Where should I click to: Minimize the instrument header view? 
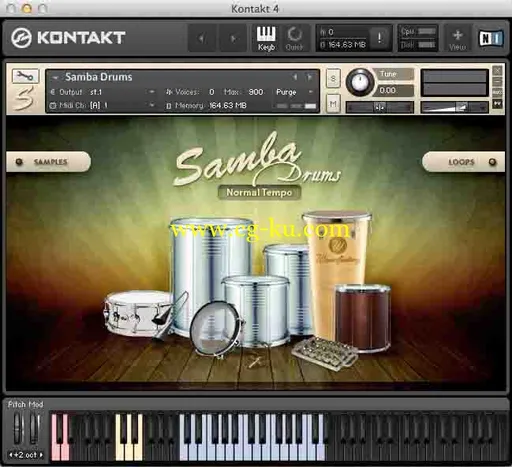pyautogui.click(x=497, y=81)
